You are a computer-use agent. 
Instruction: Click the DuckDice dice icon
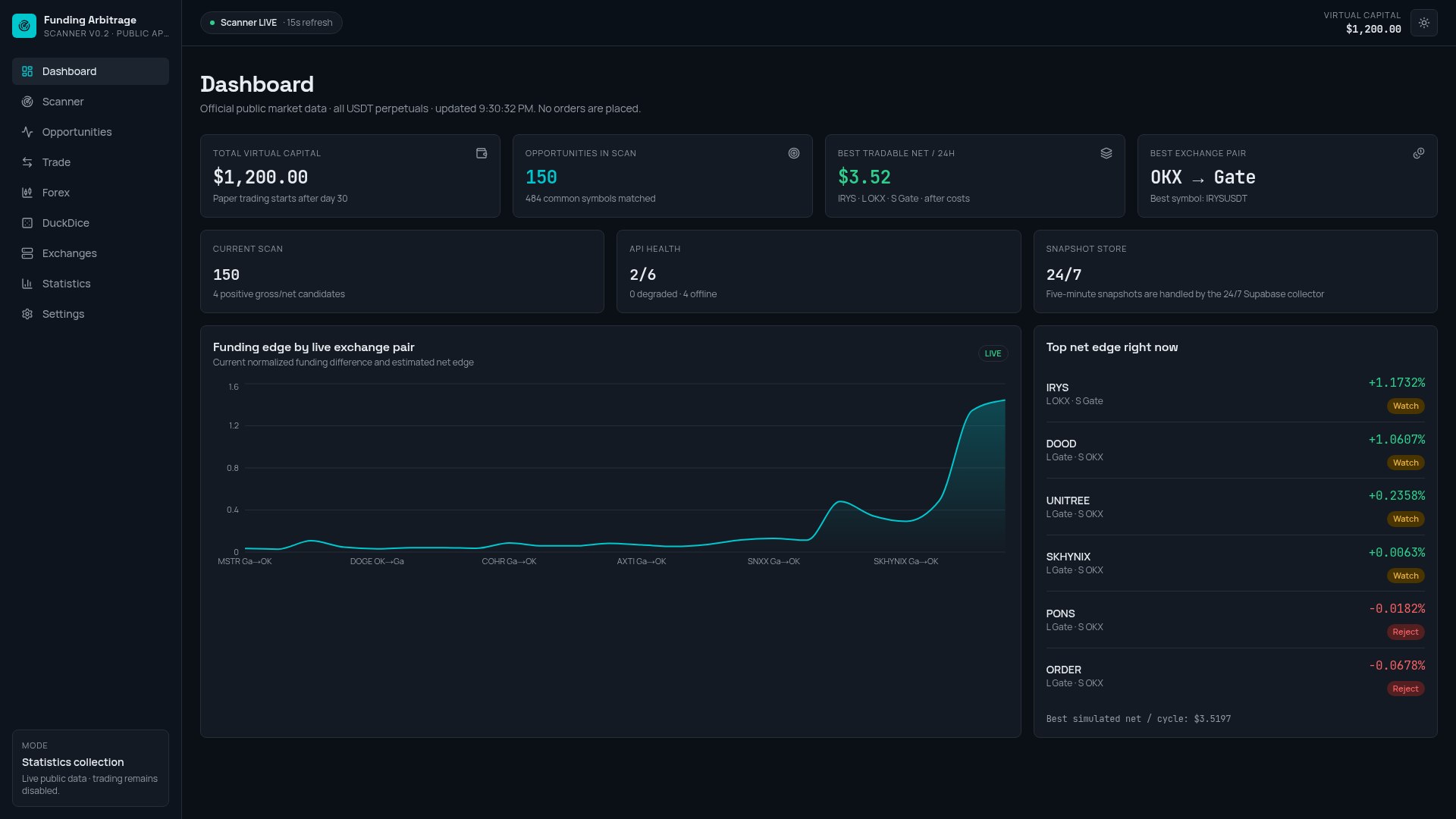27,223
